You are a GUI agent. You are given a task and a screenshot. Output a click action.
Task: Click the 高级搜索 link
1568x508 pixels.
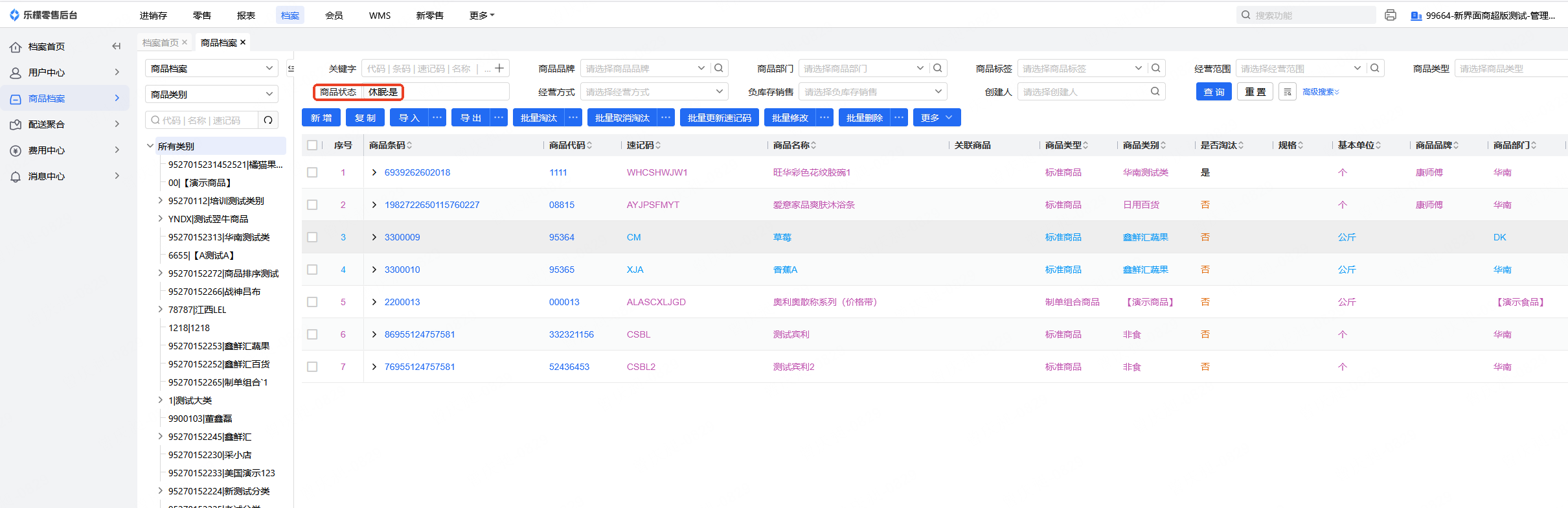point(1320,92)
